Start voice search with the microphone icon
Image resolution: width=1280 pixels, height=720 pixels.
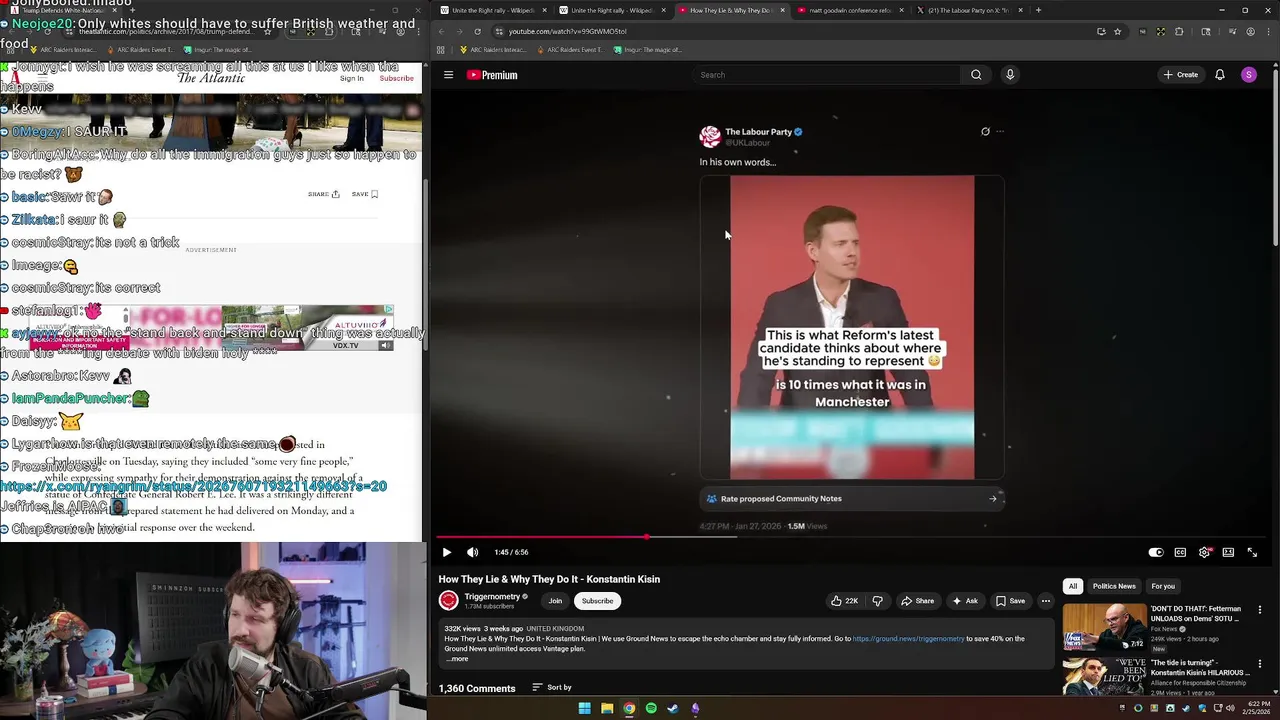click(x=1010, y=75)
